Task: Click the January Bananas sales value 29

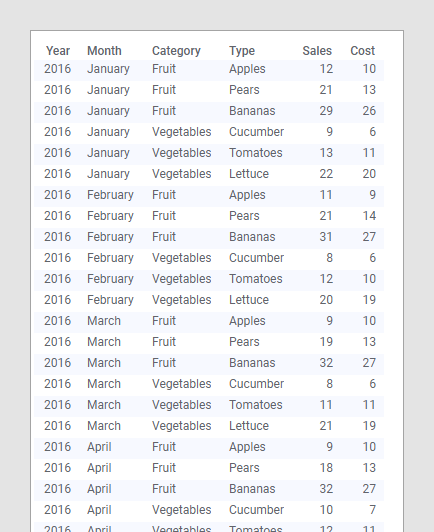Action: [326, 111]
